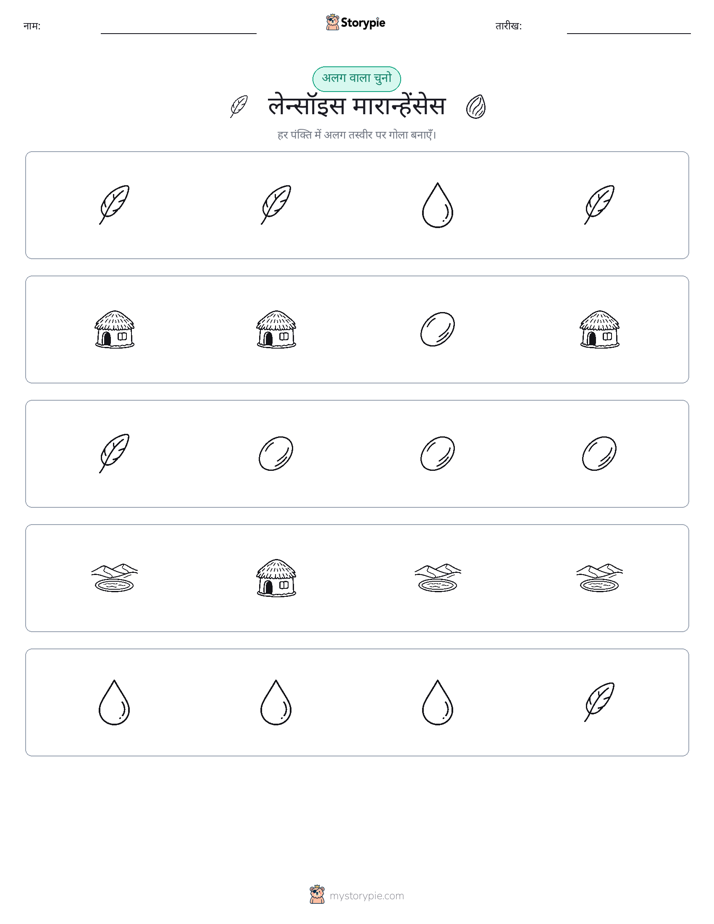Click the small feather icon beside the title
This screenshot has width=714, height=924.
239,107
